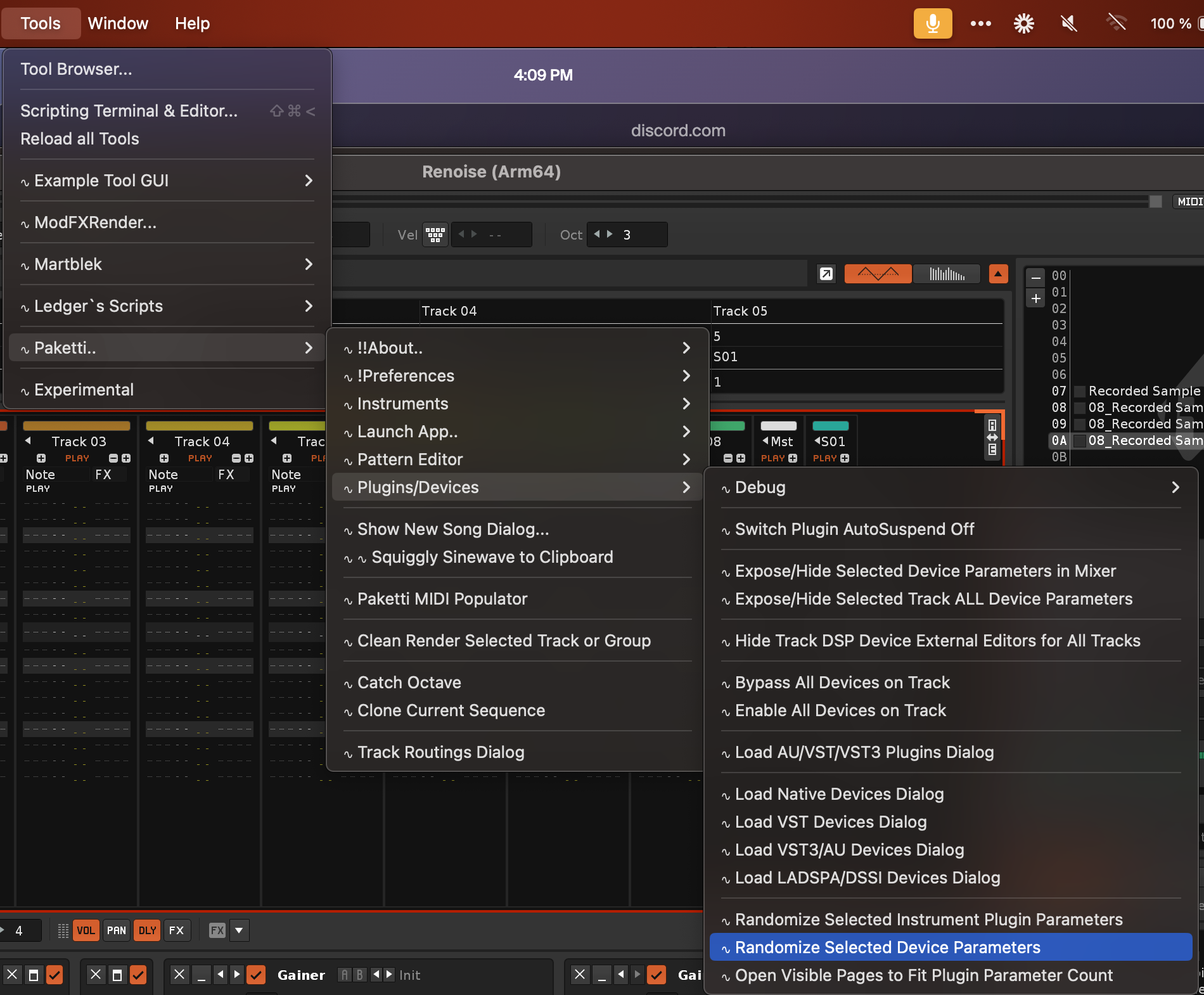
Task: Open the Window menu in the menu bar
Action: pyautogui.click(x=118, y=23)
